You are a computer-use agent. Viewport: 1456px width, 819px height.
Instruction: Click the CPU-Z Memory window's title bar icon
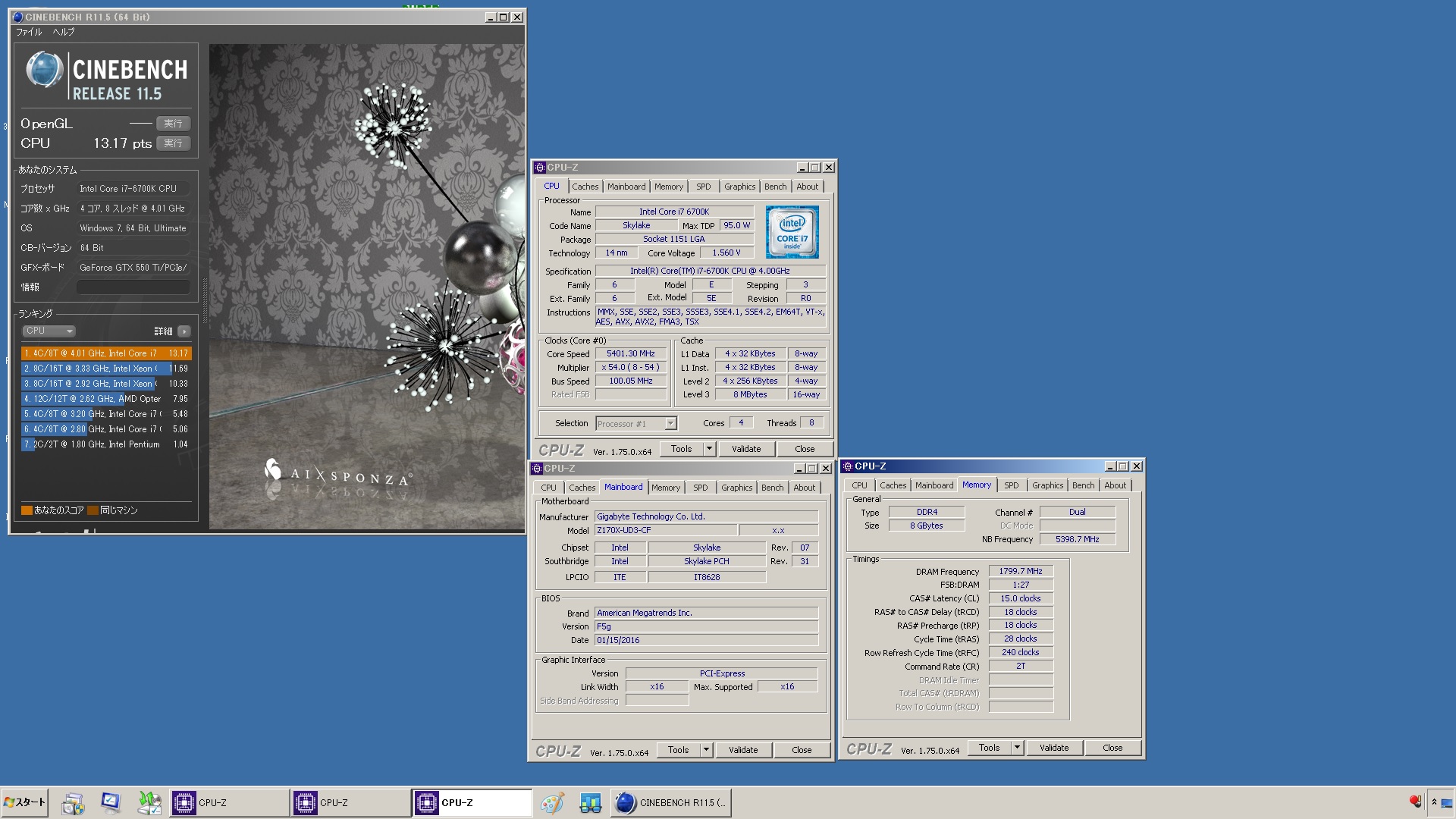[x=848, y=466]
